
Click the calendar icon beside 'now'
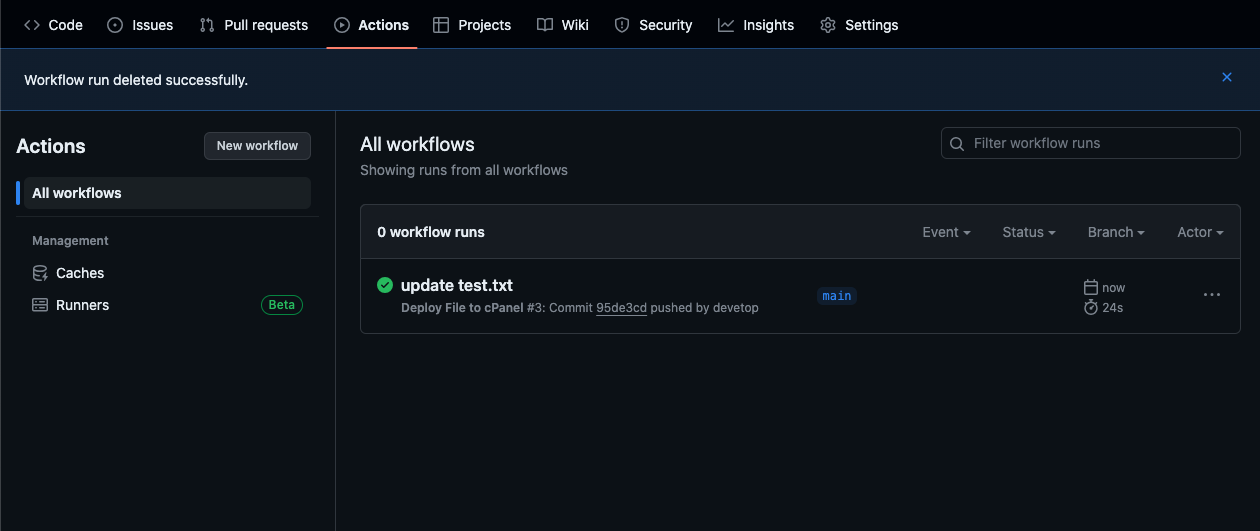(1091, 287)
